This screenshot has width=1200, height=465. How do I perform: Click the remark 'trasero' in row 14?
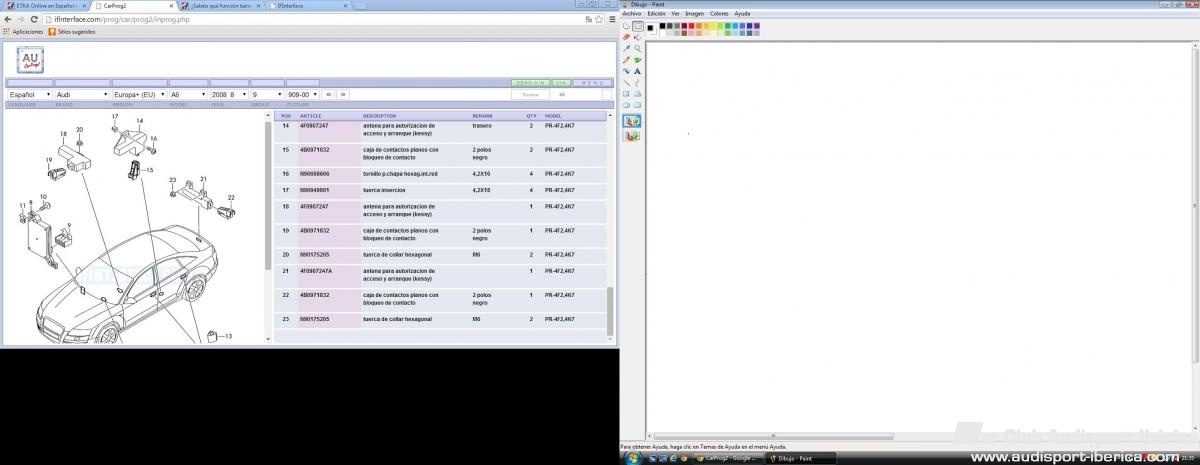click(x=482, y=126)
